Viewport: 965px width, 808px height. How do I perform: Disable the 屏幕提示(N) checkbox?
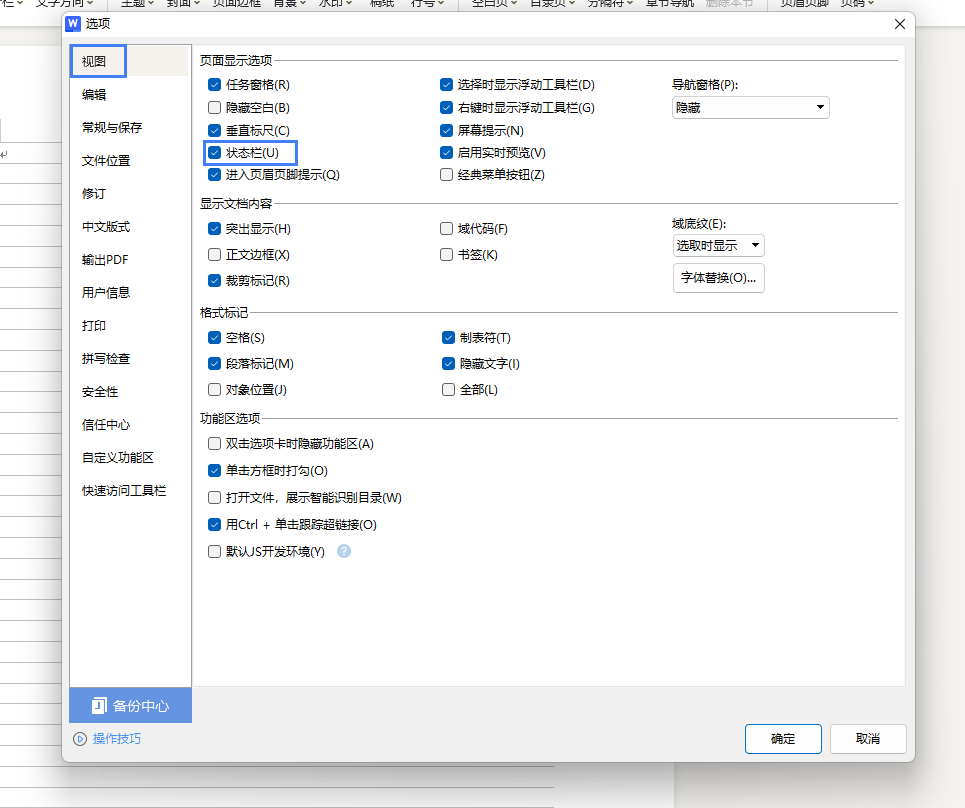(x=446, y=130)
